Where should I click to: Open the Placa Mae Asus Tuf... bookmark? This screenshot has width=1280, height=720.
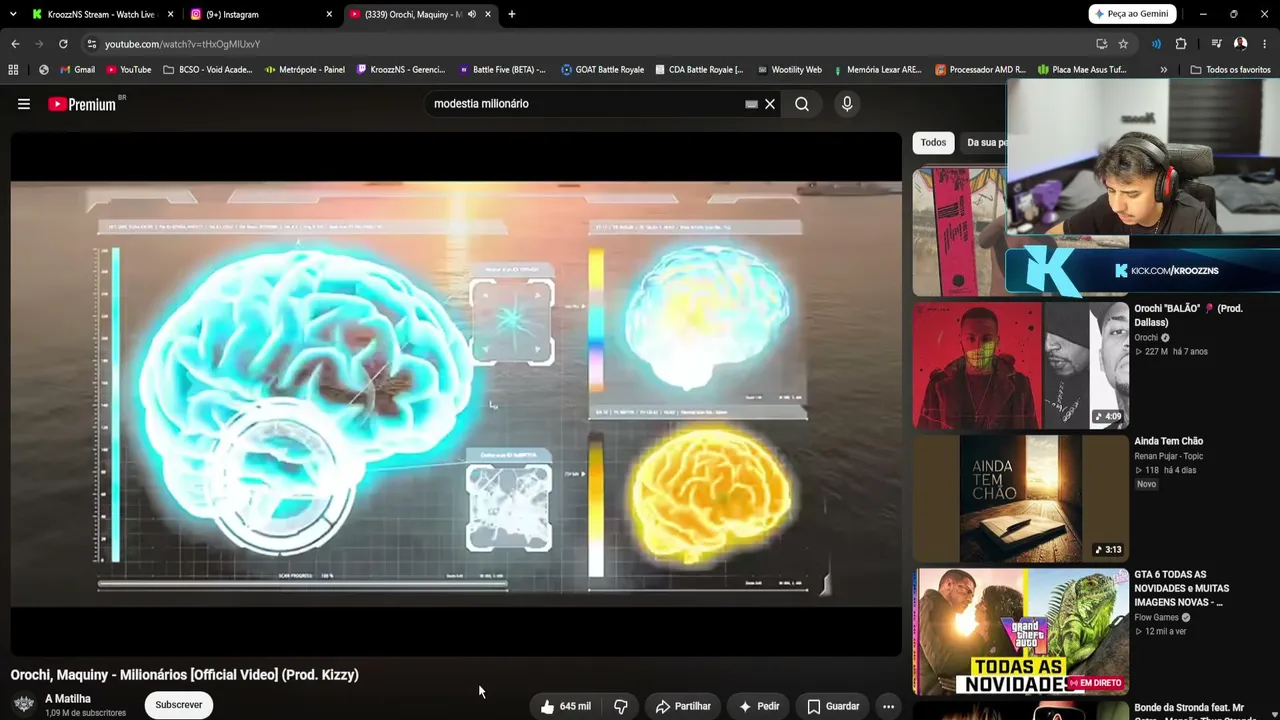(x=1082, y=70)
